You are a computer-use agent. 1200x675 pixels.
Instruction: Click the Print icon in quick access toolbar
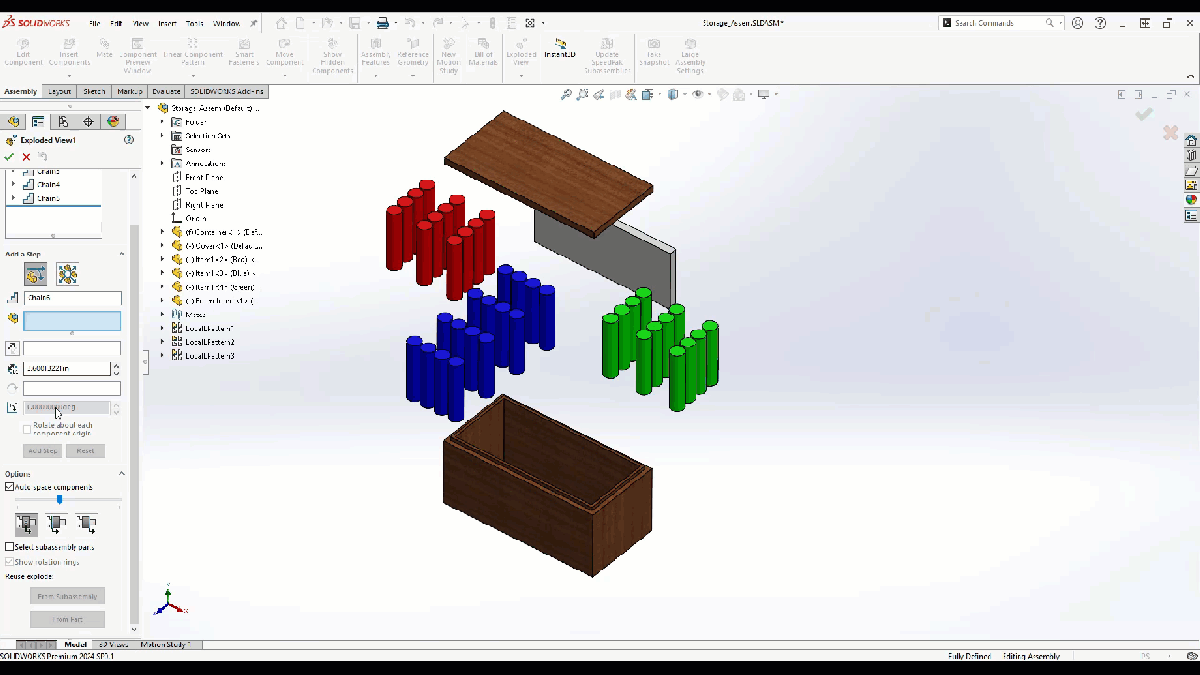(x=382, y=23)
